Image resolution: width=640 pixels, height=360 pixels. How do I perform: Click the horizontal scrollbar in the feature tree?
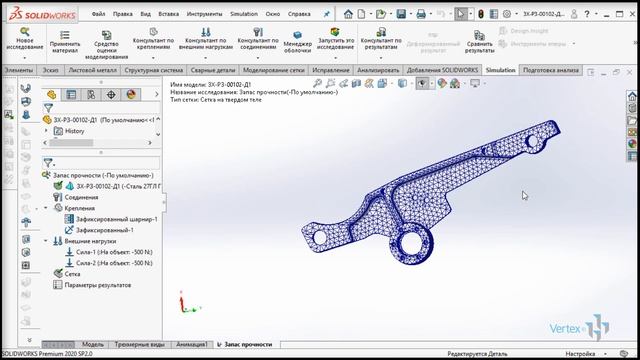pyautogui.click(x=71, y=143)
